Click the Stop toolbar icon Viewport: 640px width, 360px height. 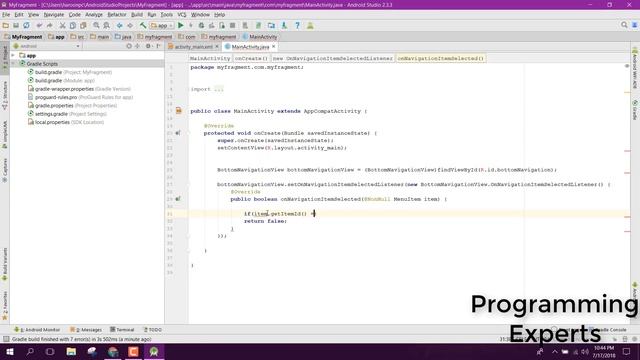[x=233, y=25]
